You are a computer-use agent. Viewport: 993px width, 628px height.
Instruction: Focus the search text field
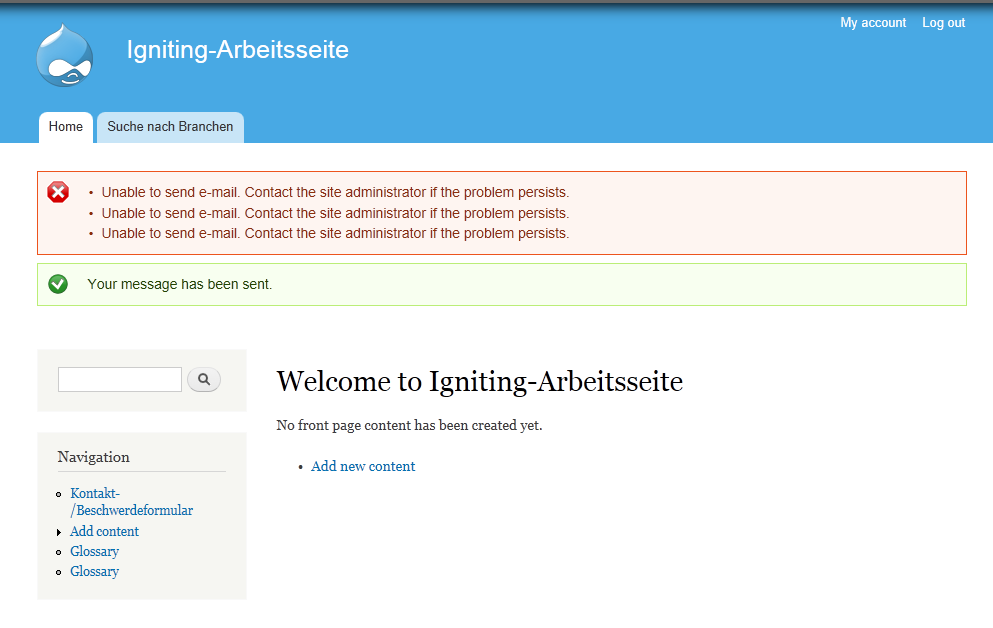point(120,380)
